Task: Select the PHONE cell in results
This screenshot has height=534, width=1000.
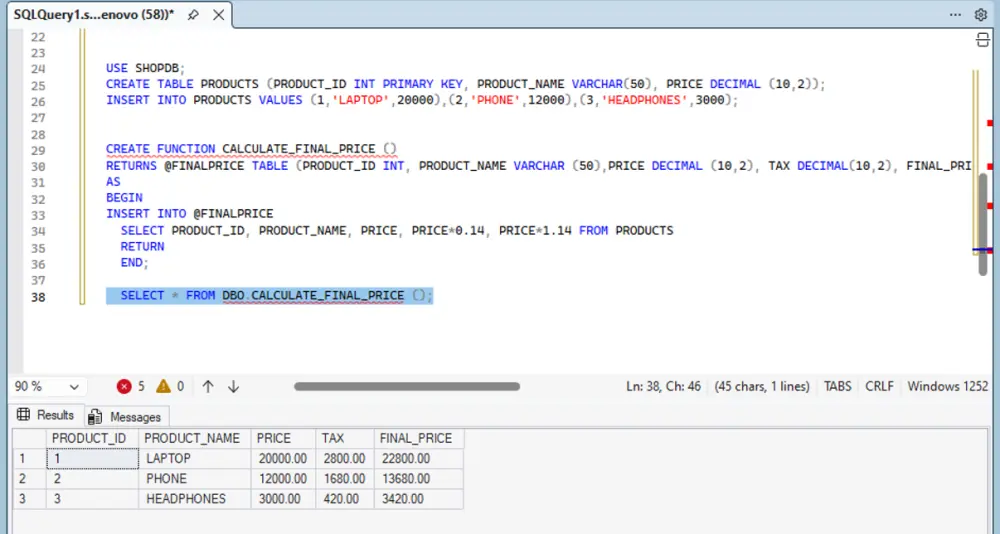Action: coord(195,478)
